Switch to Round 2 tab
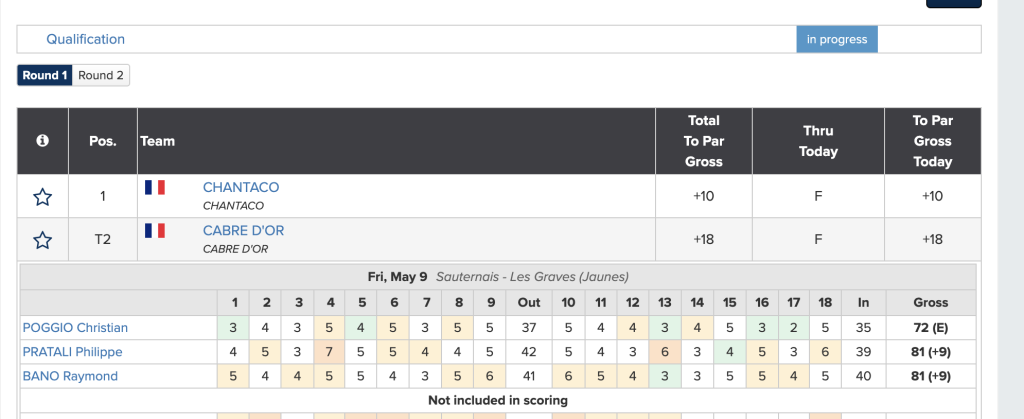 pyautogui.click(x=101, y=75)
